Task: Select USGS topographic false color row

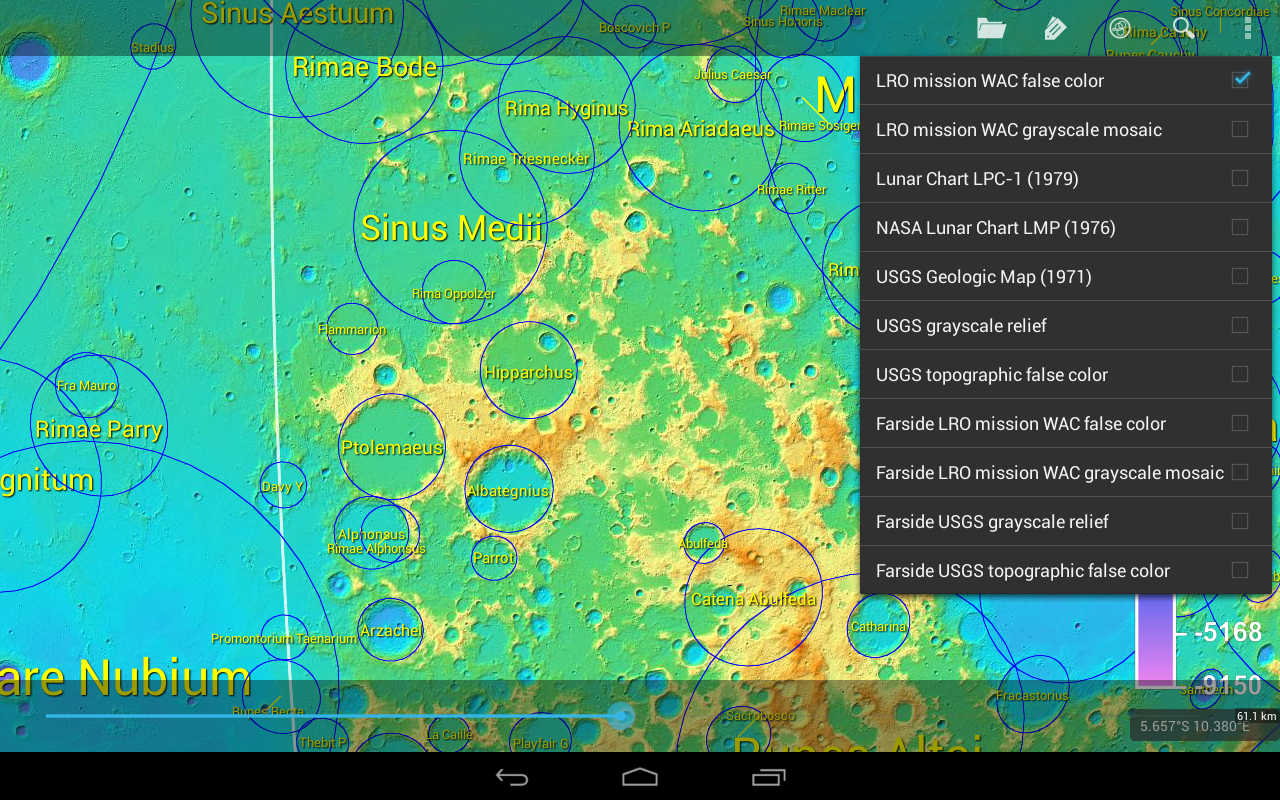Action: 1066,374
